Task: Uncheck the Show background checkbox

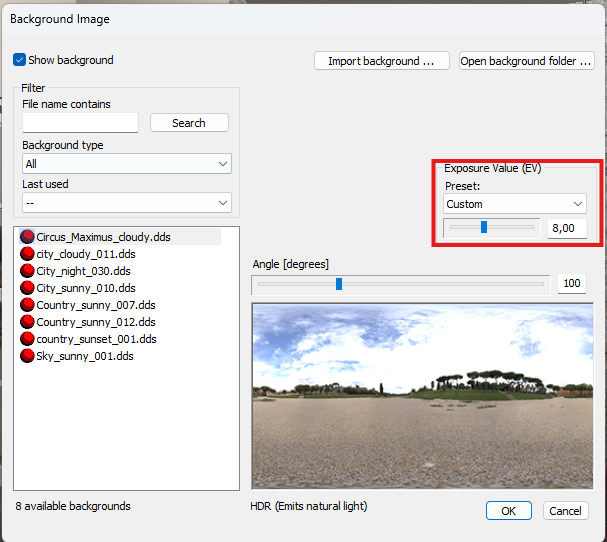Action: pos(19,60)
